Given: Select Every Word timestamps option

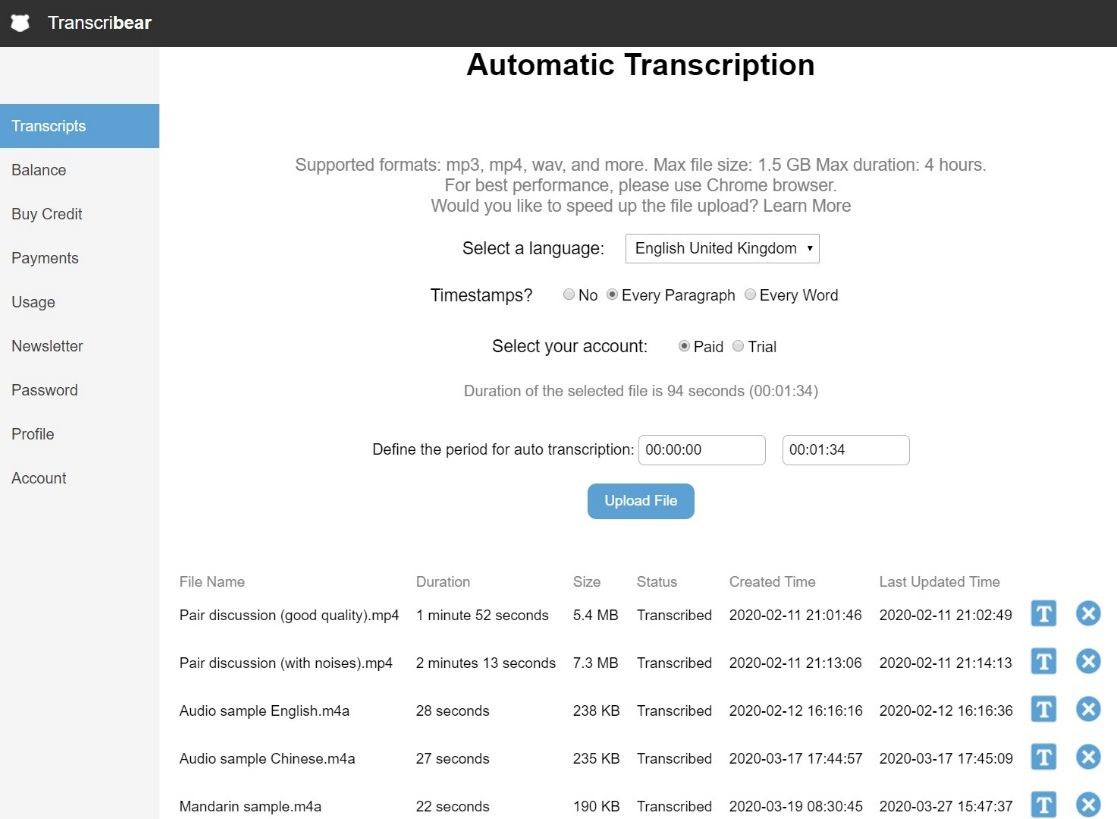Looking at the screenshot, I should (x=750, y=294).
